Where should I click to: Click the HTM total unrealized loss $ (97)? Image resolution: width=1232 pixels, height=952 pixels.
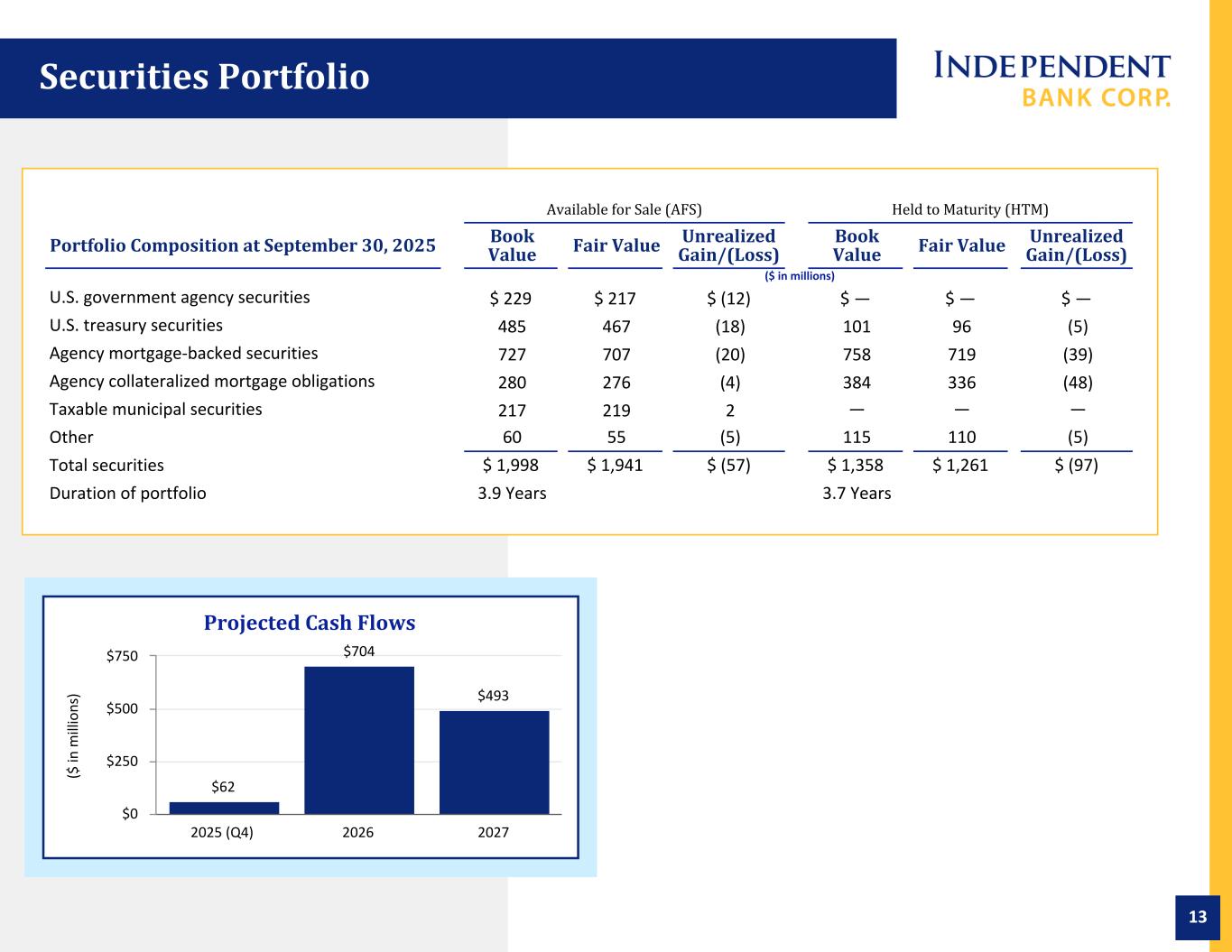click(1076, 466)
